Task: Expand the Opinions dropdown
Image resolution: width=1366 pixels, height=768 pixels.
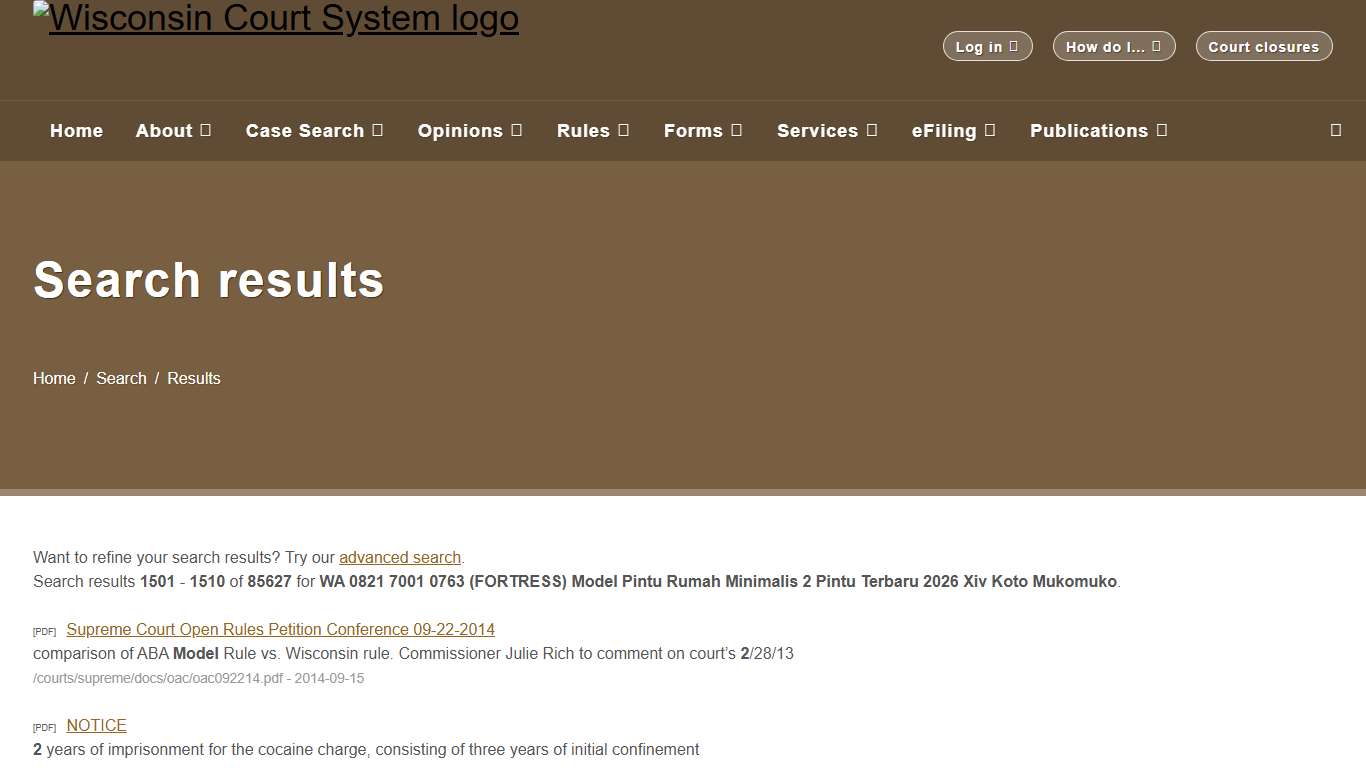Action: 470,130
